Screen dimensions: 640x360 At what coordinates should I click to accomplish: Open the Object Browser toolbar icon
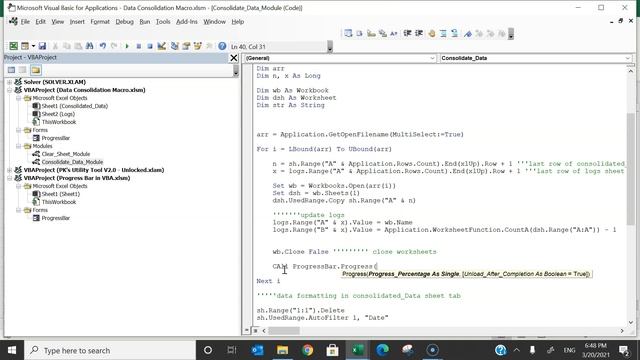(198, 46)
